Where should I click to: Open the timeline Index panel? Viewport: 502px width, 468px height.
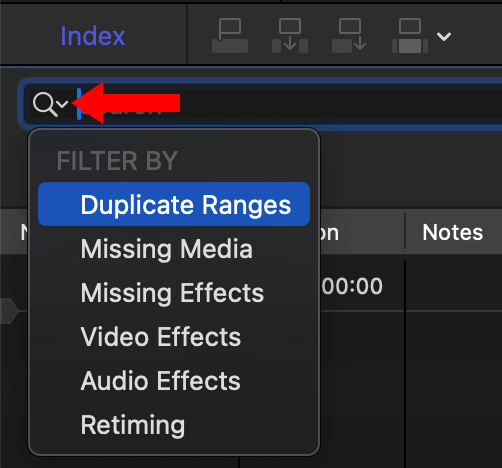coord(93,36)
